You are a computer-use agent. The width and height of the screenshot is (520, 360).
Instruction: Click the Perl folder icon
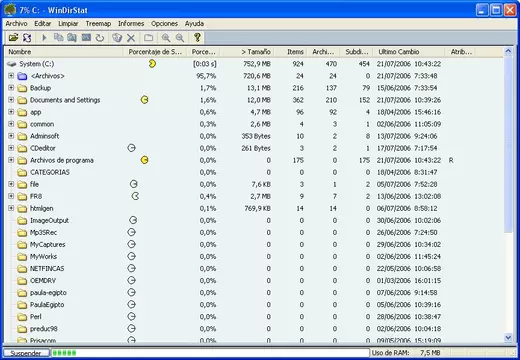[22, 317]
